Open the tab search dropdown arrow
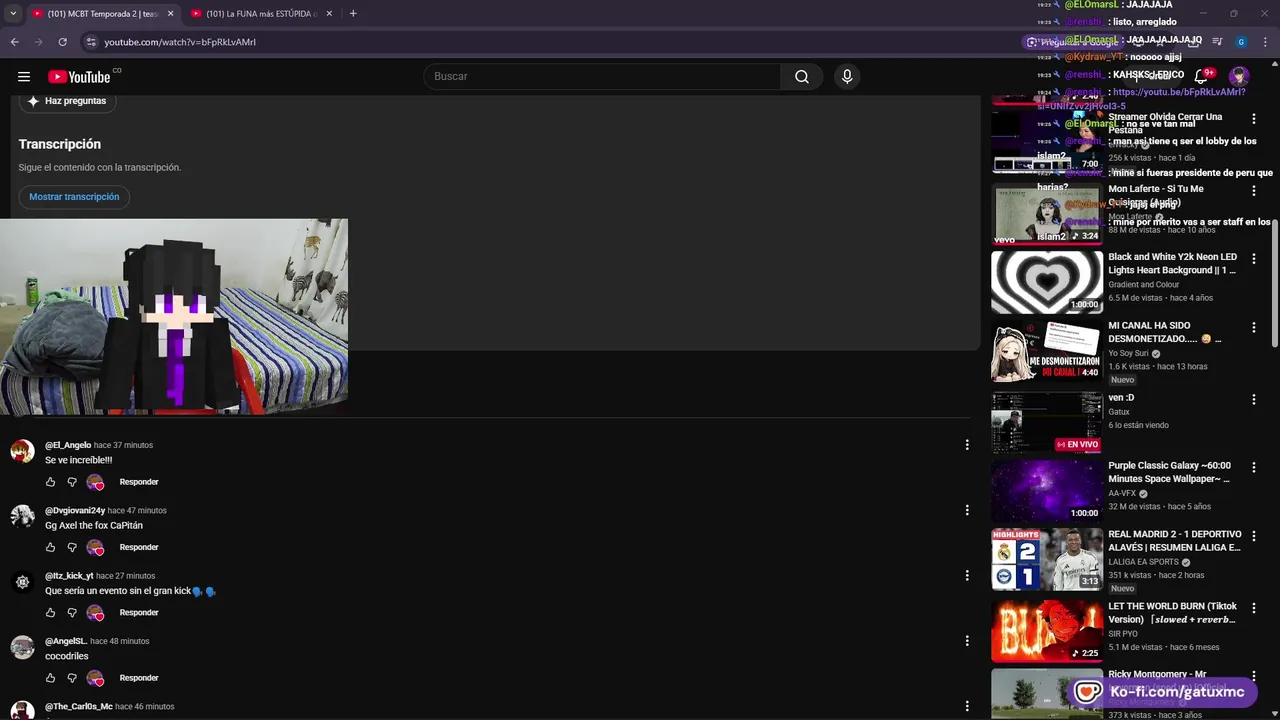 point(12,14)
